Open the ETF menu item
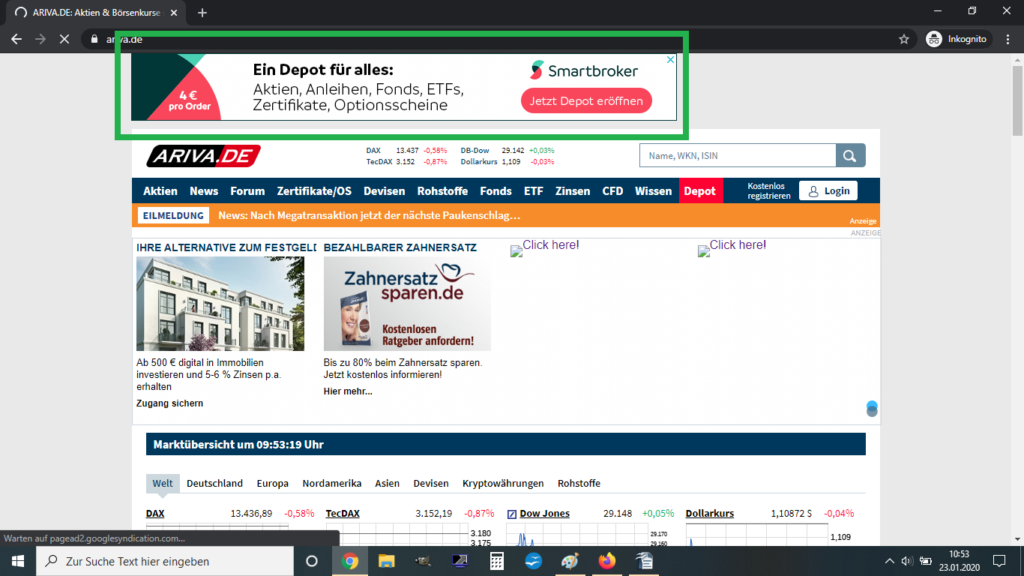Screen dimensions: 1024x576 tap(533, 191)
